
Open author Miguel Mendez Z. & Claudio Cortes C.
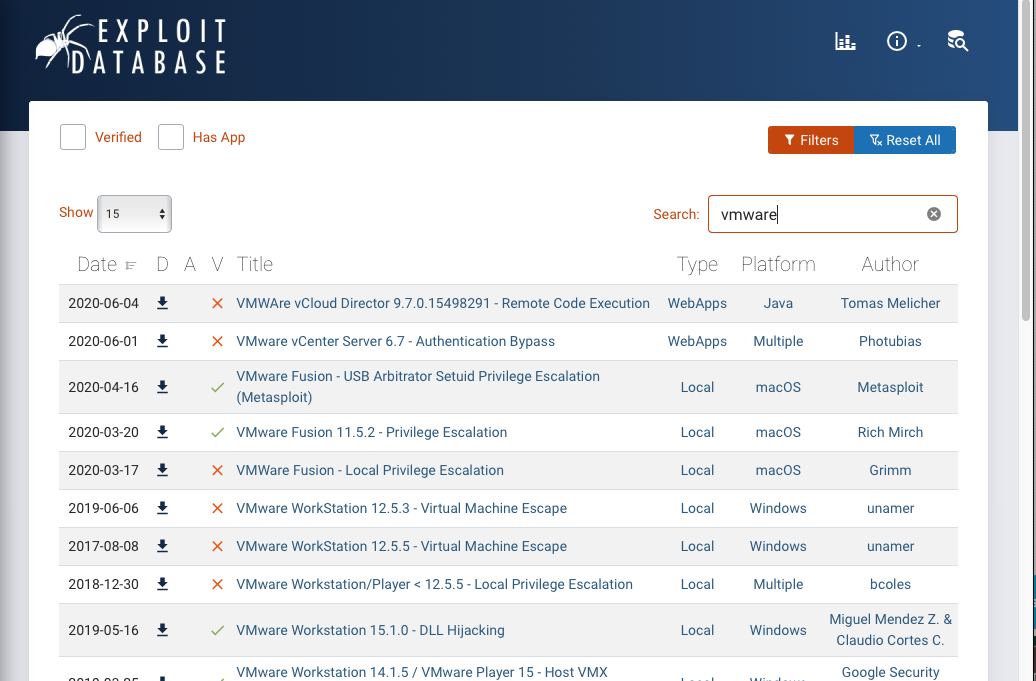tap(890, 629)
